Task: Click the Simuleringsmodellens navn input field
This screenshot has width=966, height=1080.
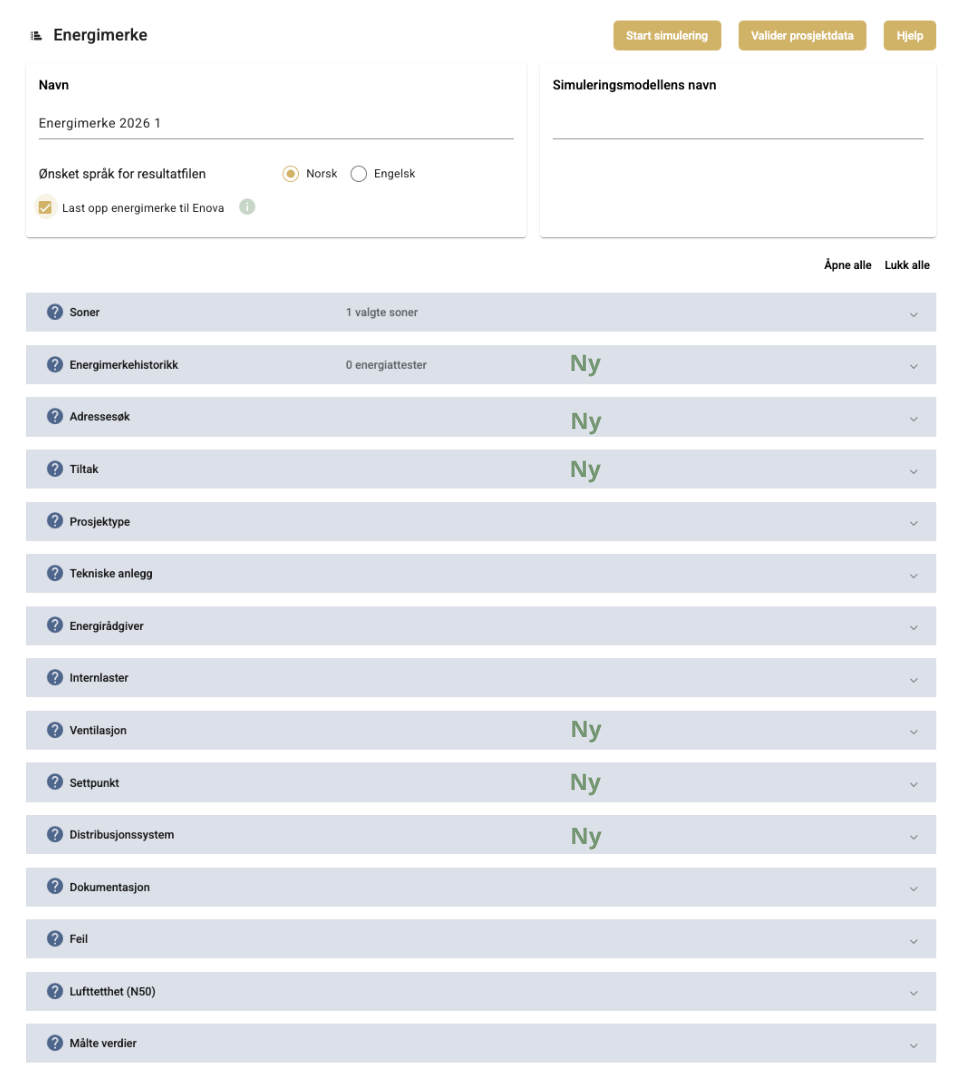Action: pos(737,124)
